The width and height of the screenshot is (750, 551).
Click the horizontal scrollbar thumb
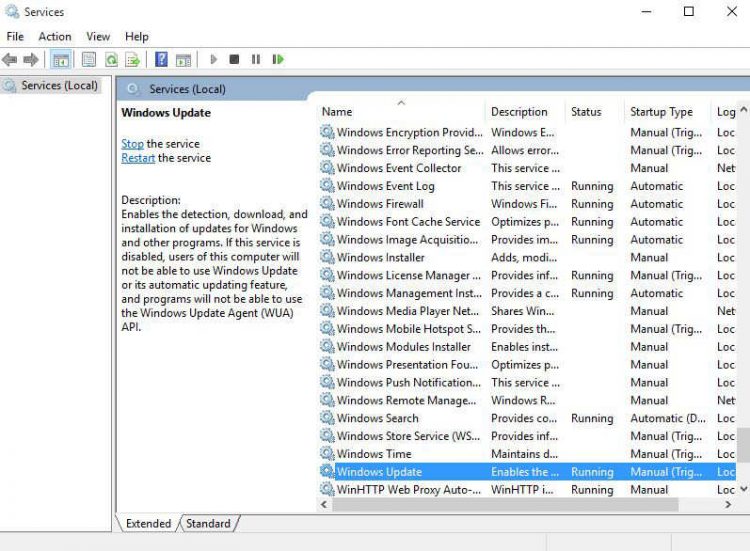(506, 505)
